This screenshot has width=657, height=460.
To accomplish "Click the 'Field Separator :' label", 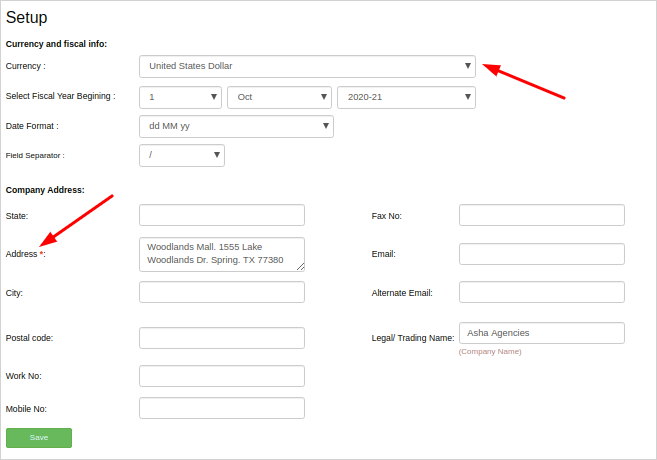I will 35,155.
